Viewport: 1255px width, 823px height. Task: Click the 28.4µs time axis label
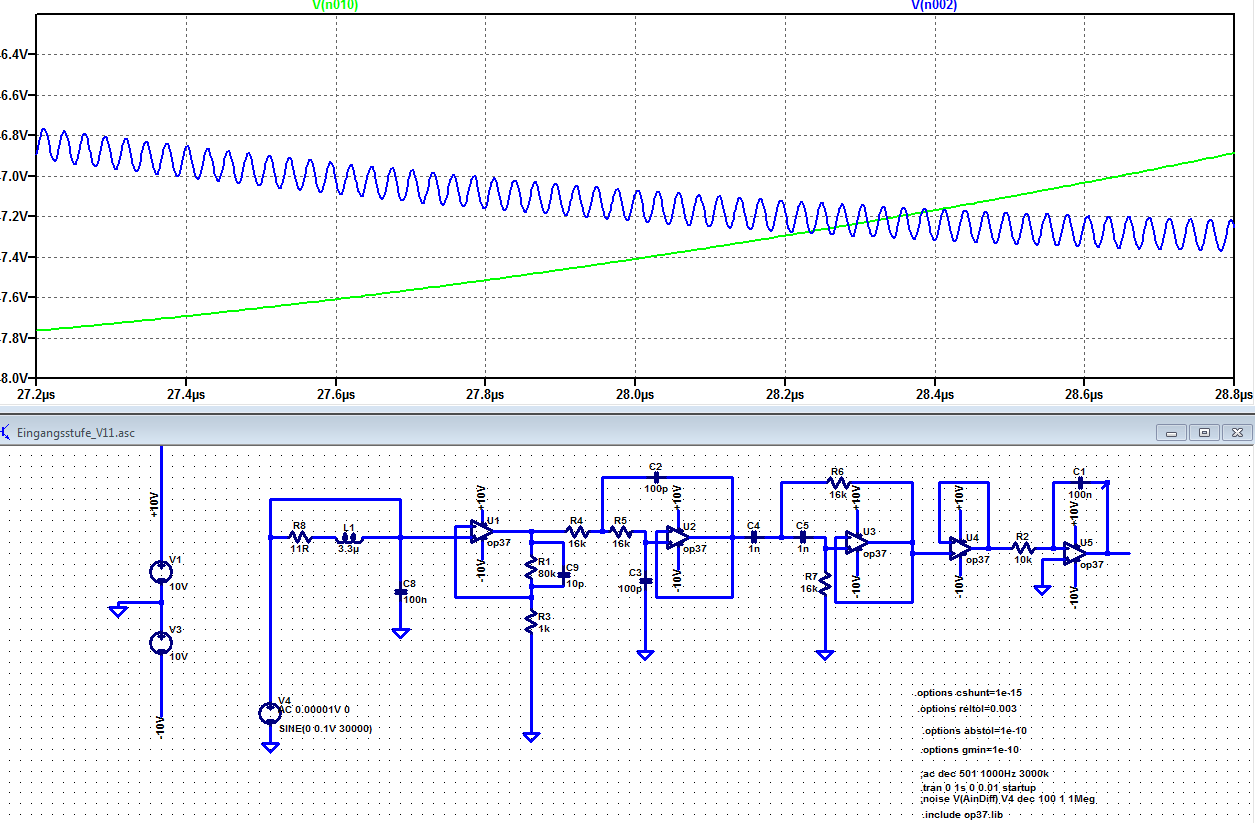[934, 395]
